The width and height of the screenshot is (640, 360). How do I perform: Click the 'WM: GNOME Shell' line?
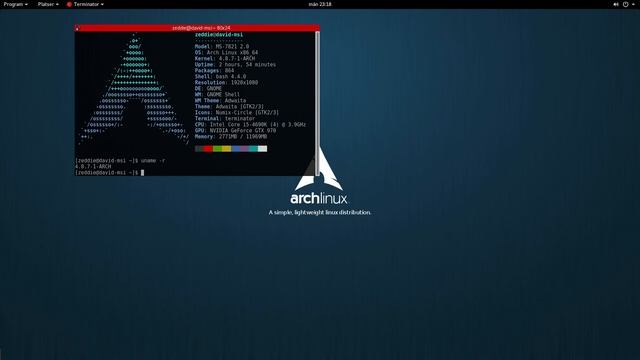tap(217, 94)
